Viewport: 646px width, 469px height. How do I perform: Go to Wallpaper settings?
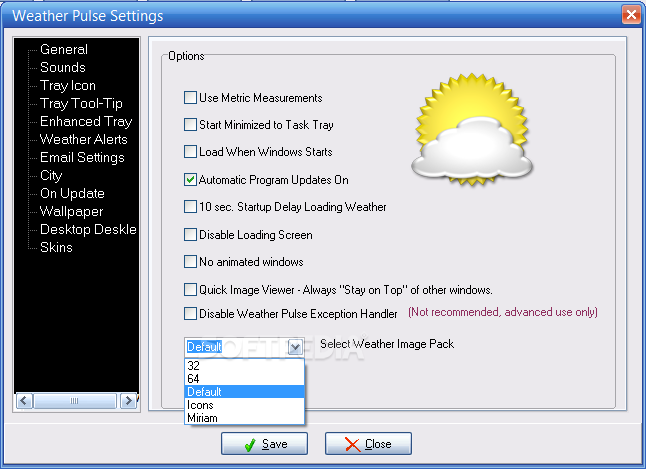point(71,211)
